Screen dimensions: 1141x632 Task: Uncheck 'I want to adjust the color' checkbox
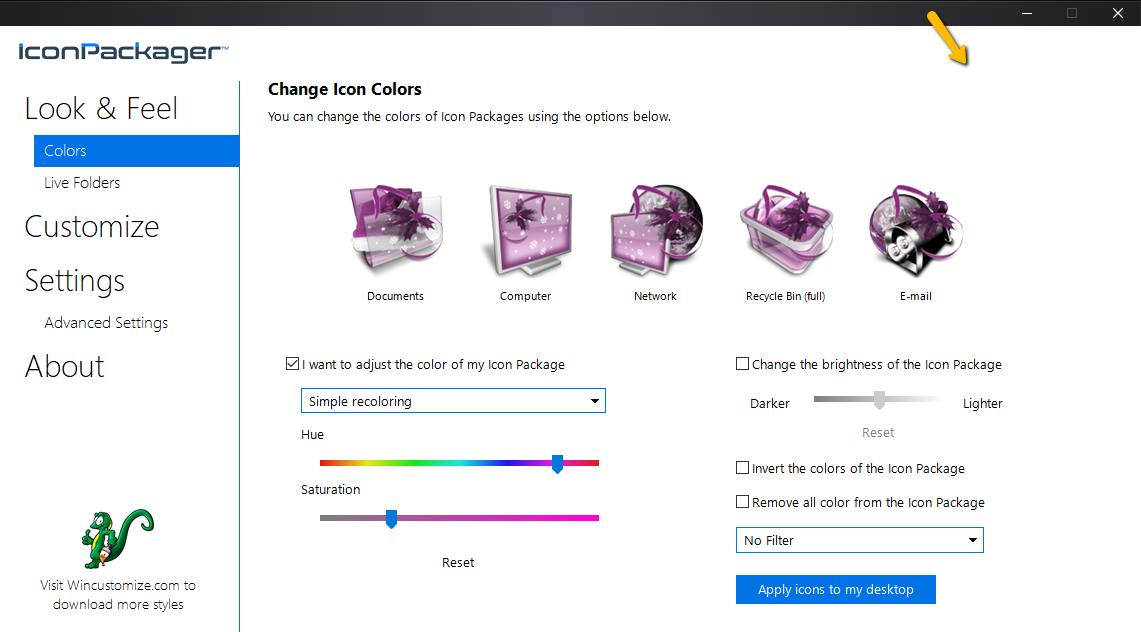click(x=293, y=364)
